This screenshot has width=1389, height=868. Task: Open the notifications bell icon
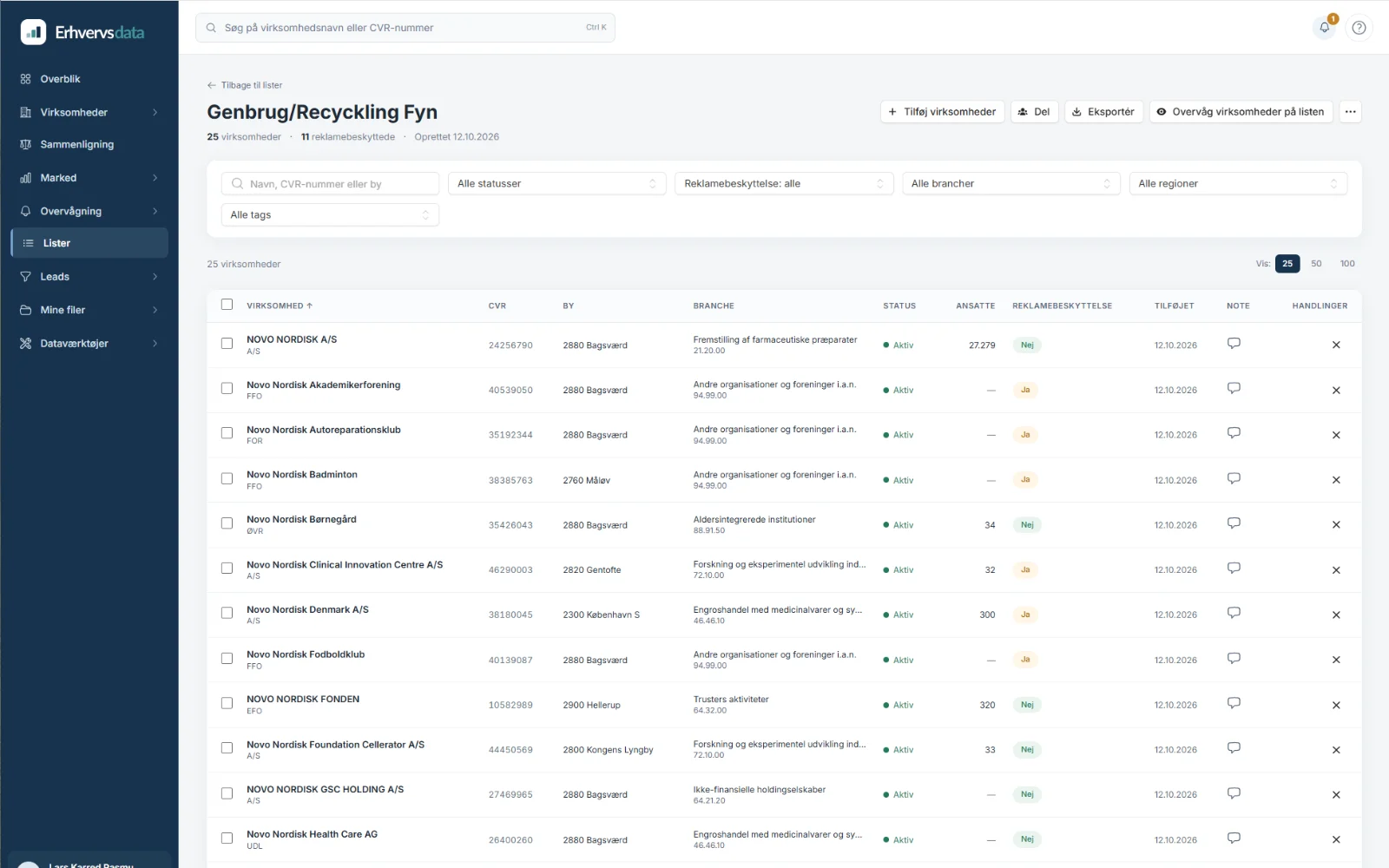click(1325, 28)
